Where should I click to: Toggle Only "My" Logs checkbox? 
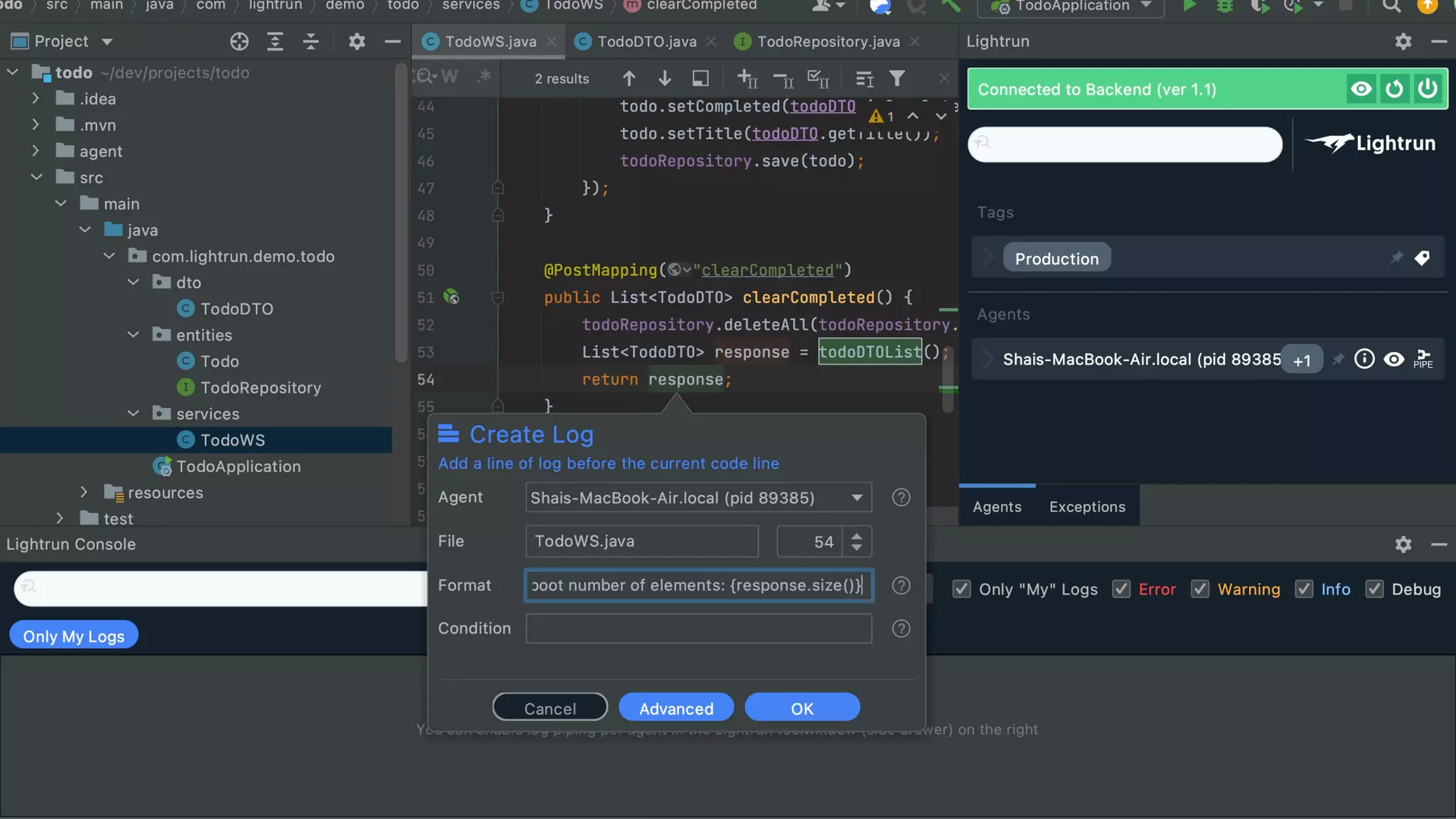coord(961,589)
